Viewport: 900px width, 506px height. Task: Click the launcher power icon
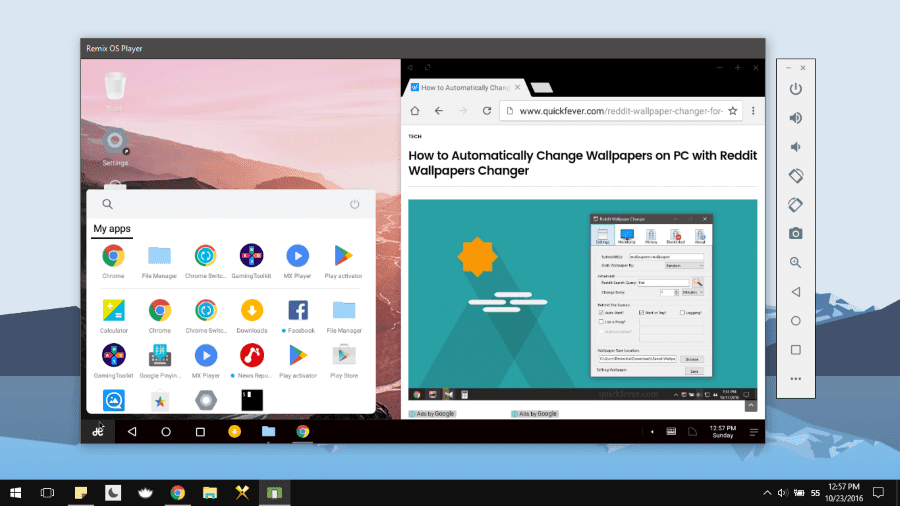(355, 204)
